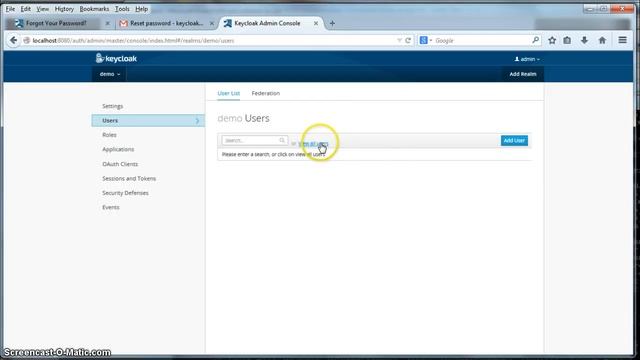Click the Keycloak logo

(x=116, y=58)
